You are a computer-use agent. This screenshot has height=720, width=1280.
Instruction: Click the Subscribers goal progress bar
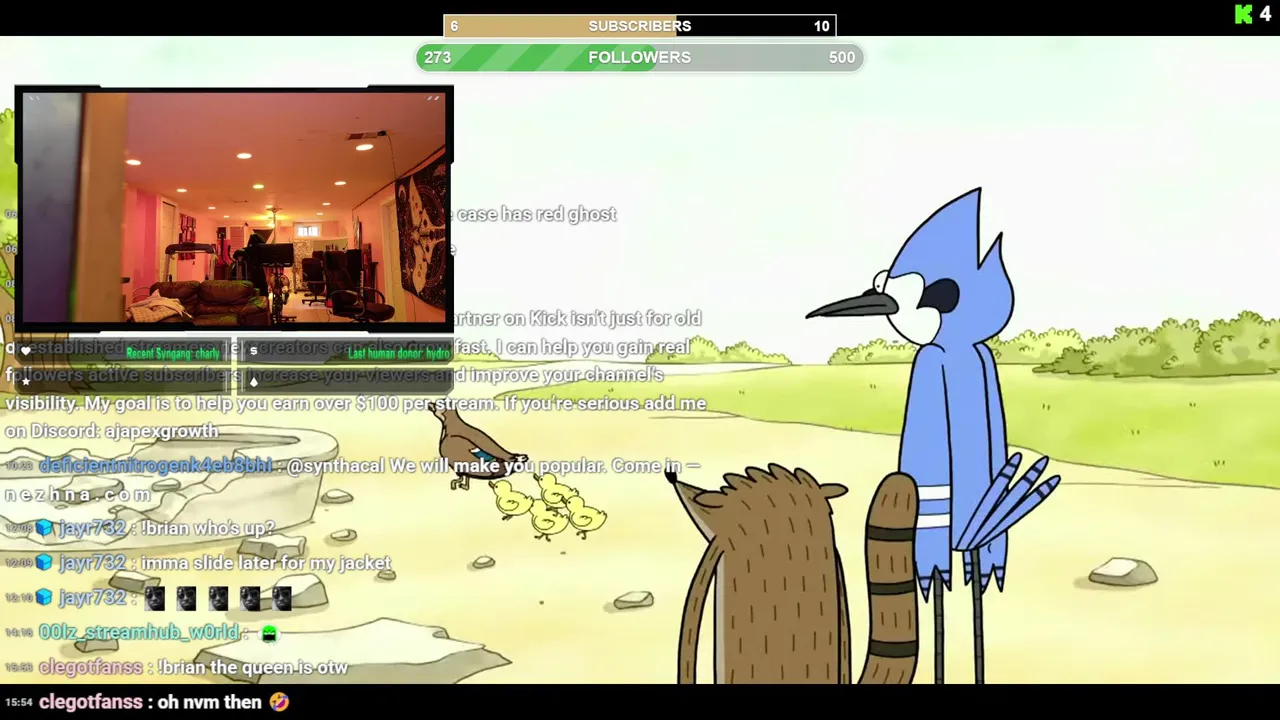[640, 26]
